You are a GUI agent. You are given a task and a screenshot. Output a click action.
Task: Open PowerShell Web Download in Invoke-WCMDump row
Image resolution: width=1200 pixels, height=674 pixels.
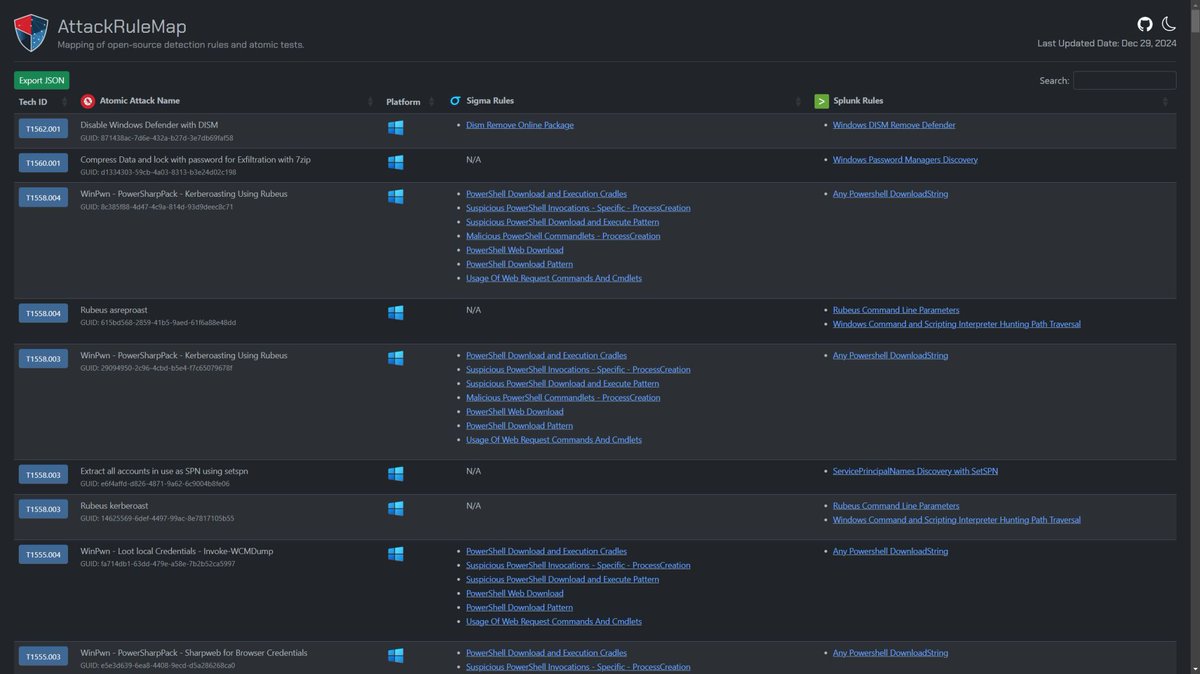tap(515, 593)
